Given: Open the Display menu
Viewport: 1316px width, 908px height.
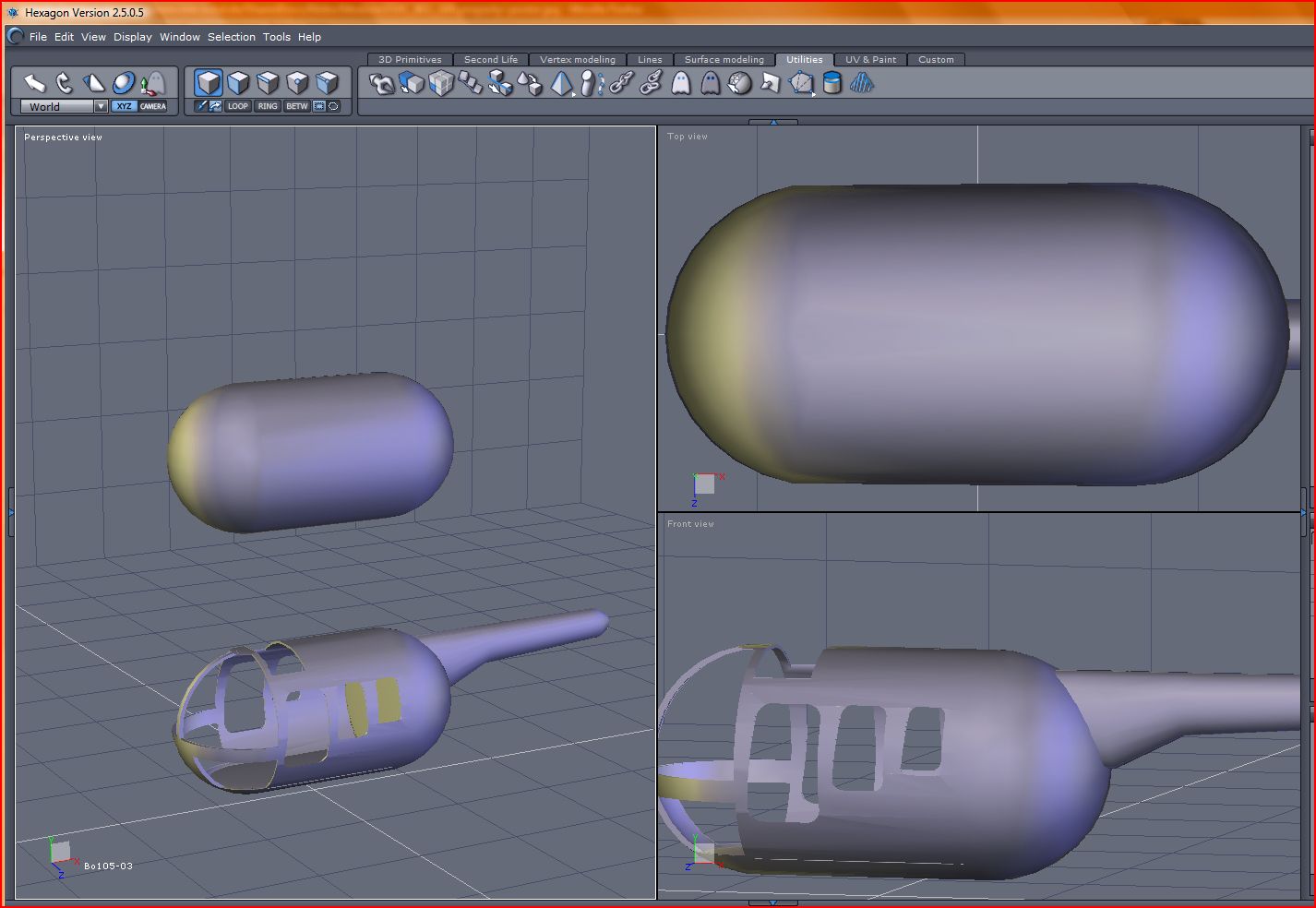Looking at the screenshot, I should point(133,37).
